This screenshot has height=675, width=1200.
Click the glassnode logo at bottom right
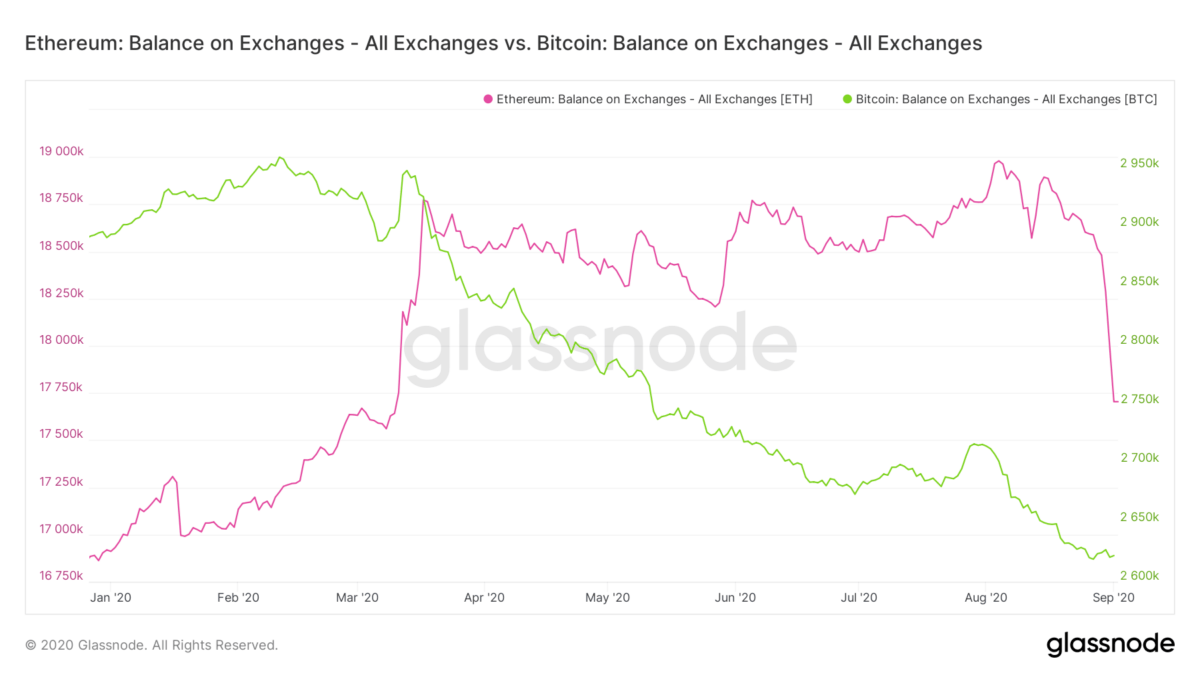click(x=1110, y=645)
